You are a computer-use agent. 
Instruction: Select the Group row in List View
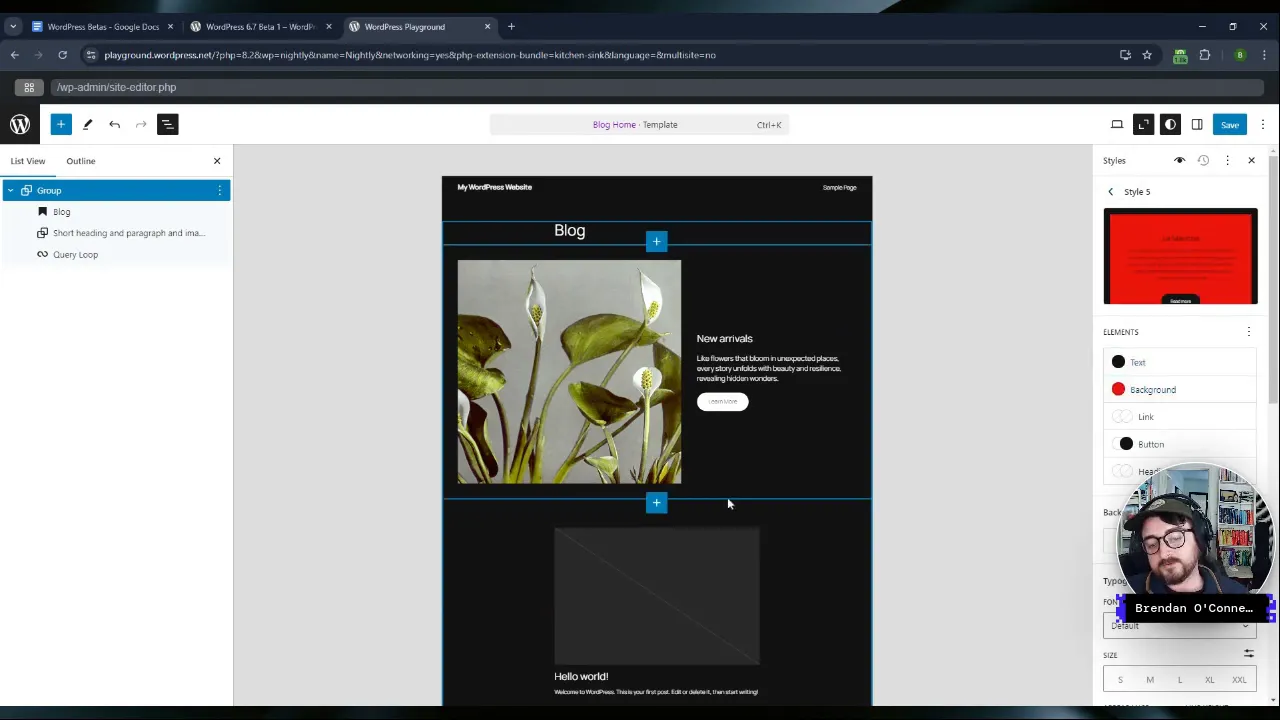116,190
